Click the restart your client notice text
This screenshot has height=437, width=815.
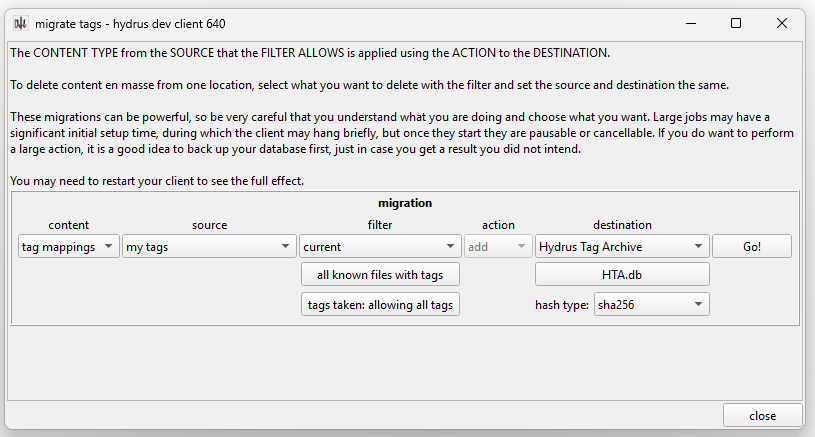[x=156, y=181]
